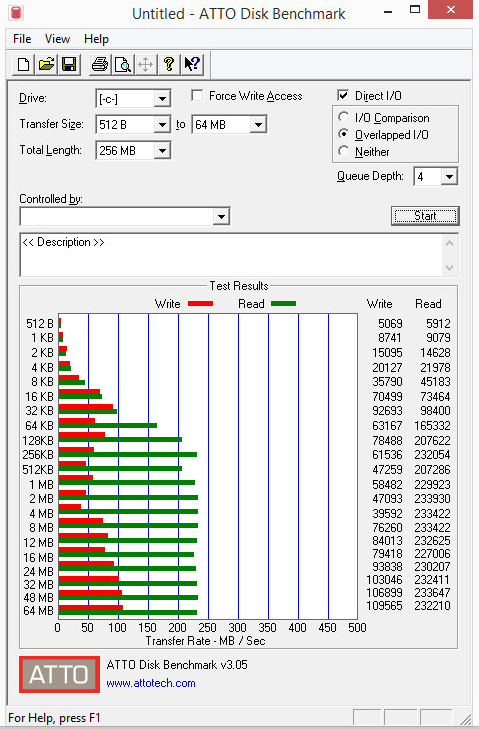Viewport: 479px width, 729px height.
Task: Click the New document toolbar icon
Action: 23,64
